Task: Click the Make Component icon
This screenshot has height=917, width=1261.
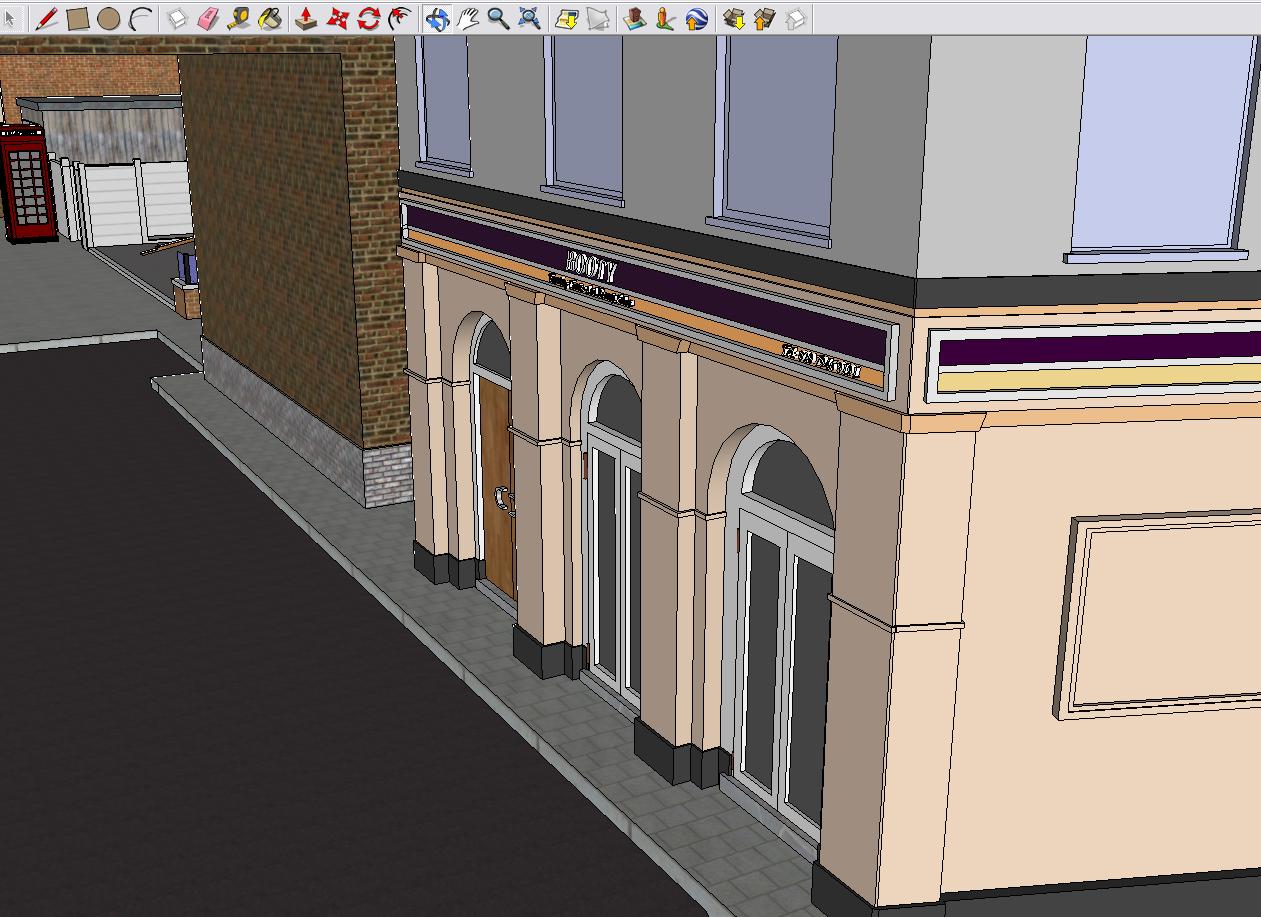Action: 177,18
